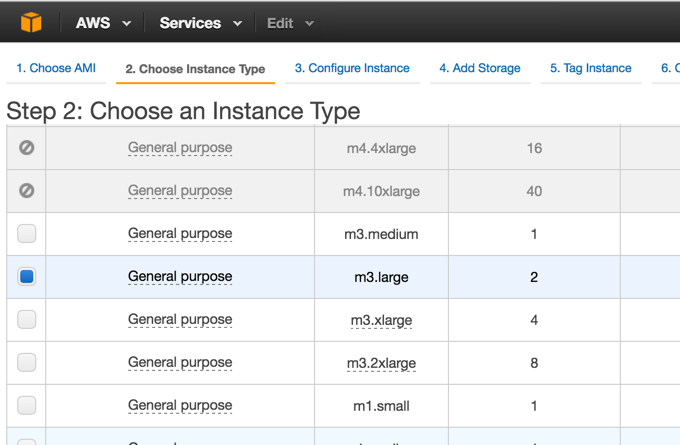The width and height of the screenshot is (680, 445).
Task: Click General purpose link in m3.large row
Action: pyautogui.click(x=180, y=277)
